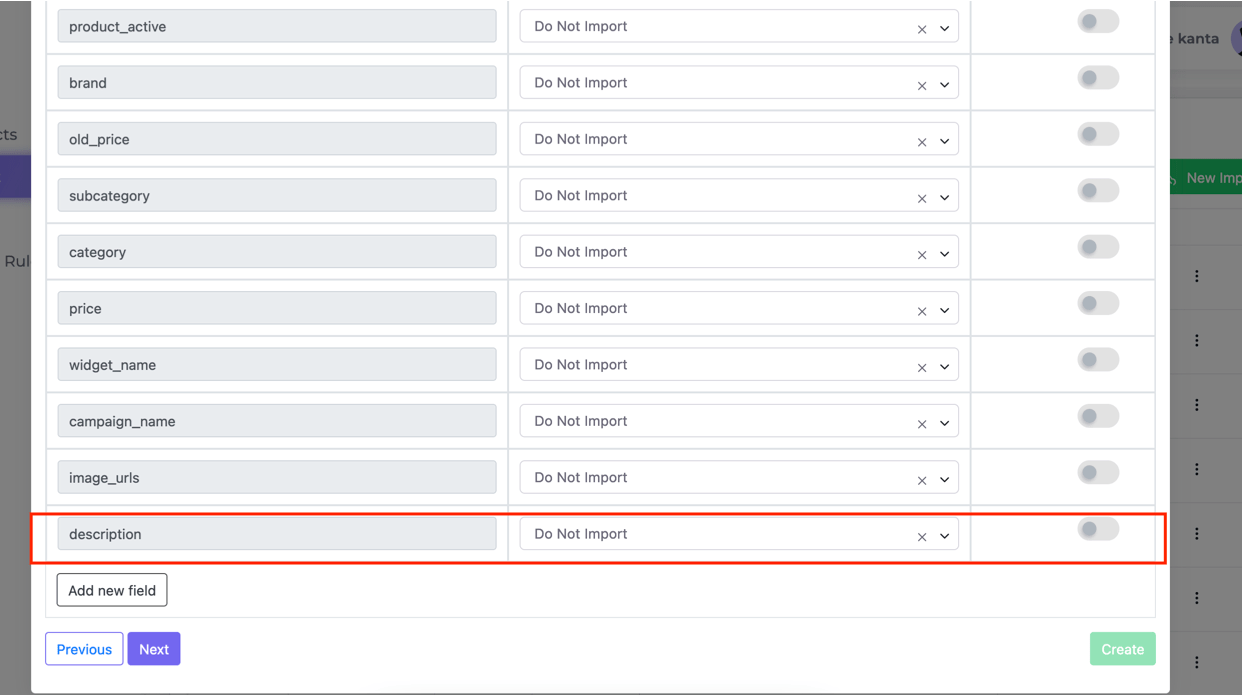Click the green Create button

(x=1123, y=649)
